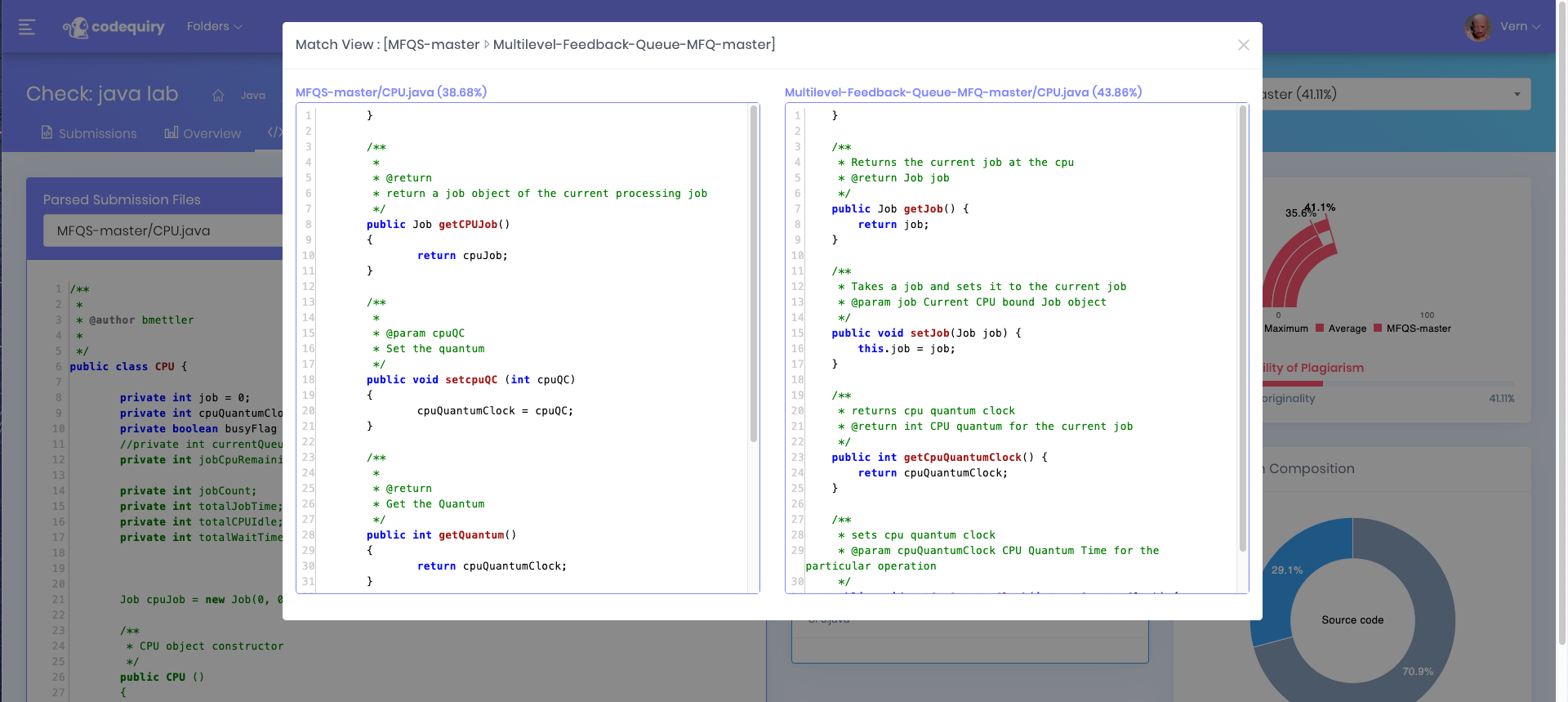Switch to the Overview tab

pos(212,133)
